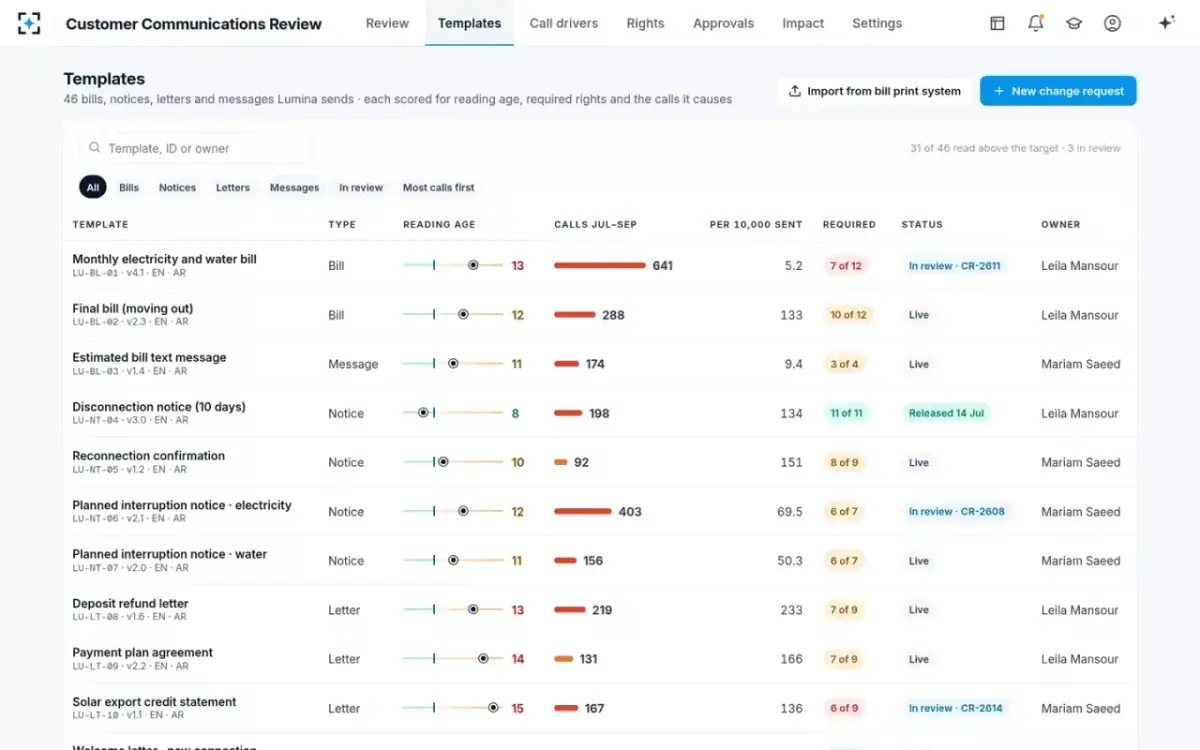Filter templates by Bills

(129, 187)
